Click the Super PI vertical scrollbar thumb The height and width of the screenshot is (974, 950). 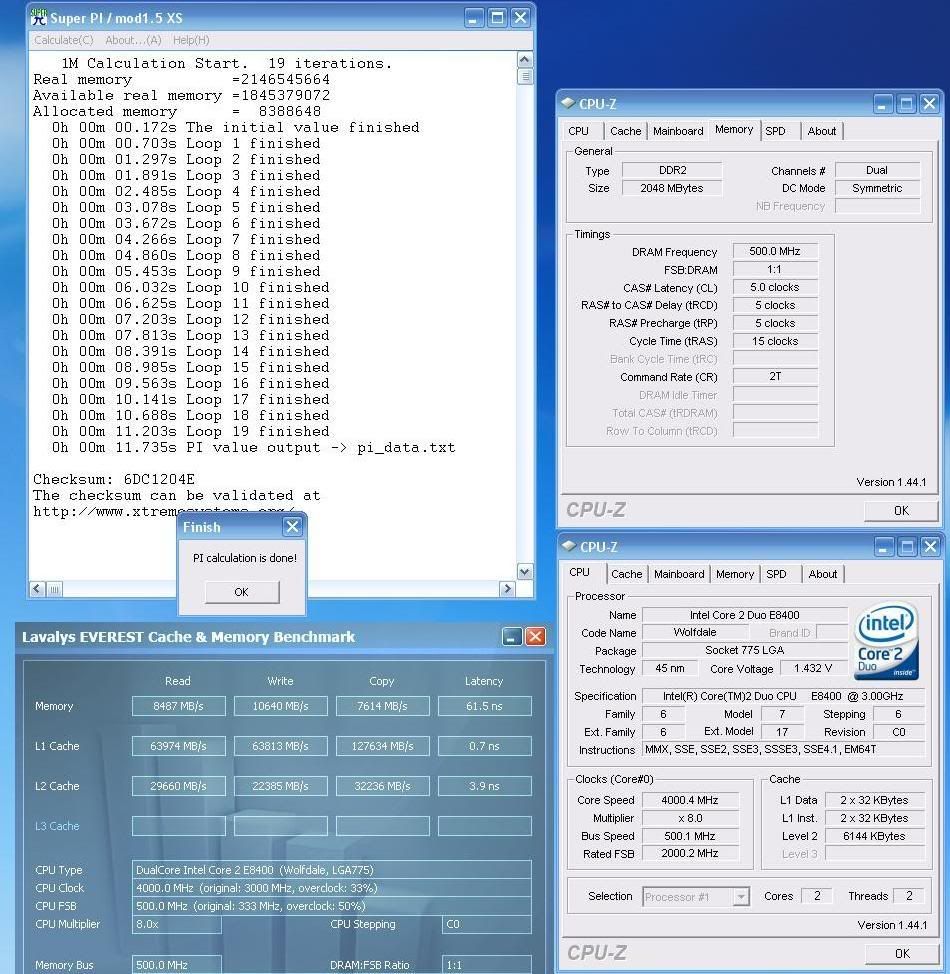coord(525,76)
